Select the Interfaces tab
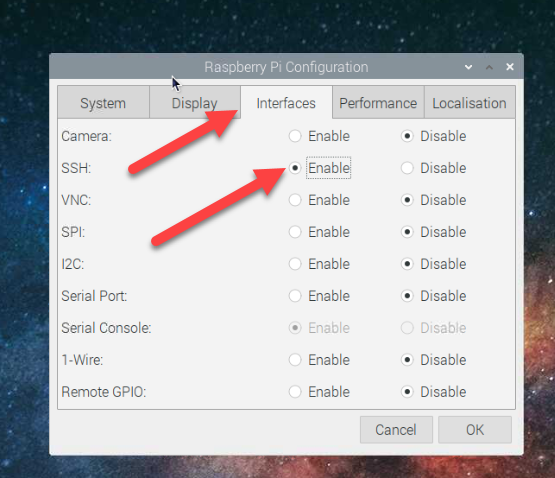The image size is (555, 478). pyautogui.click(x=286, y=103)
